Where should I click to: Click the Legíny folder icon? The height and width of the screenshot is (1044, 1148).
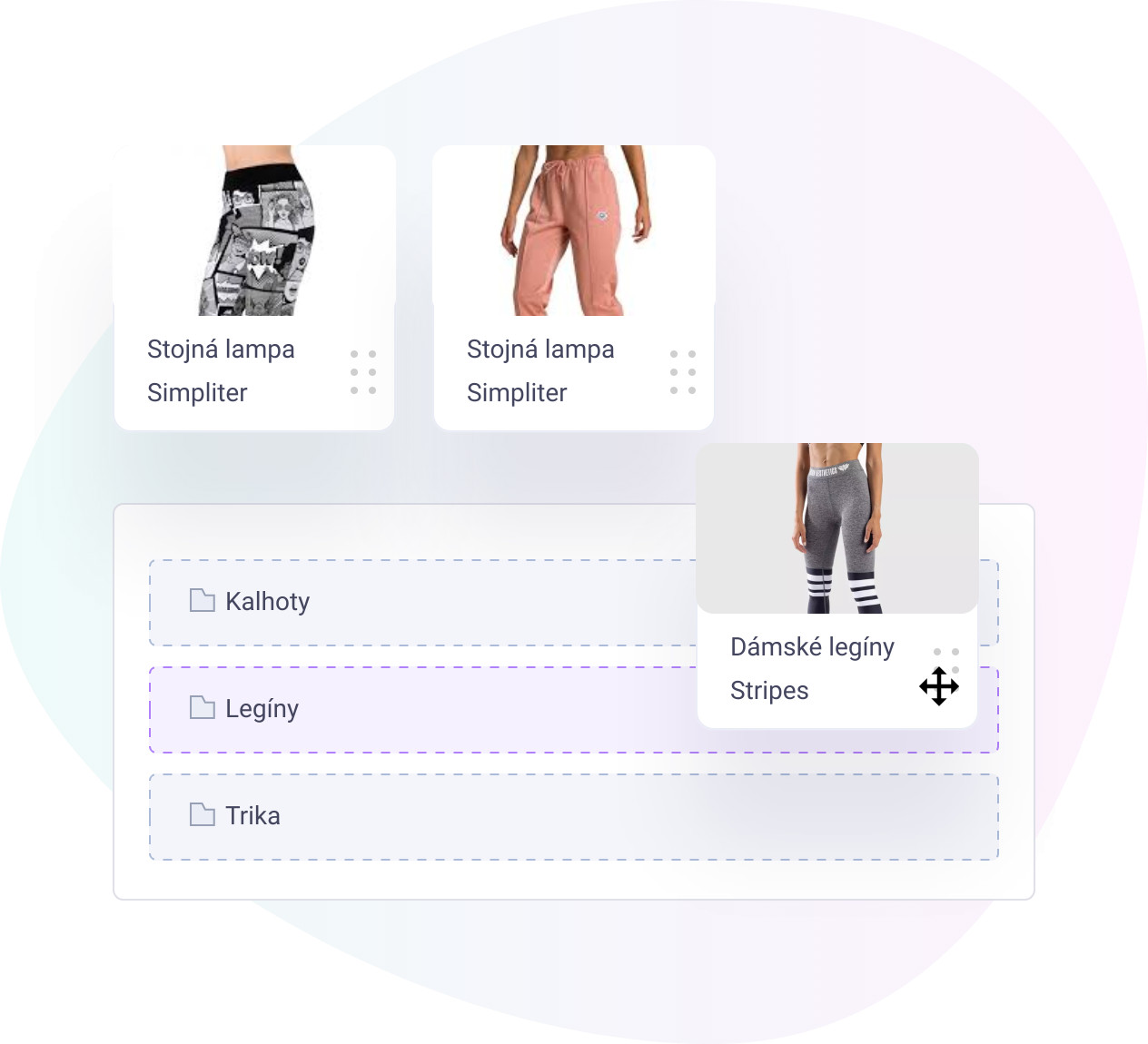[x=202, y=707]
